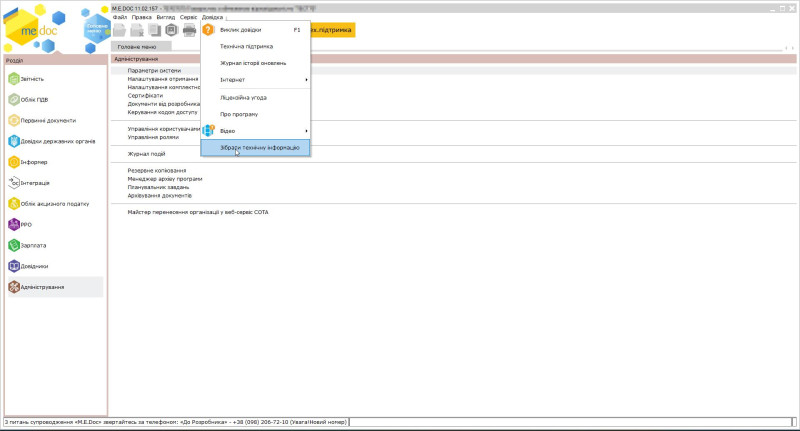Open the Облік ПДВ section icon

14,99
